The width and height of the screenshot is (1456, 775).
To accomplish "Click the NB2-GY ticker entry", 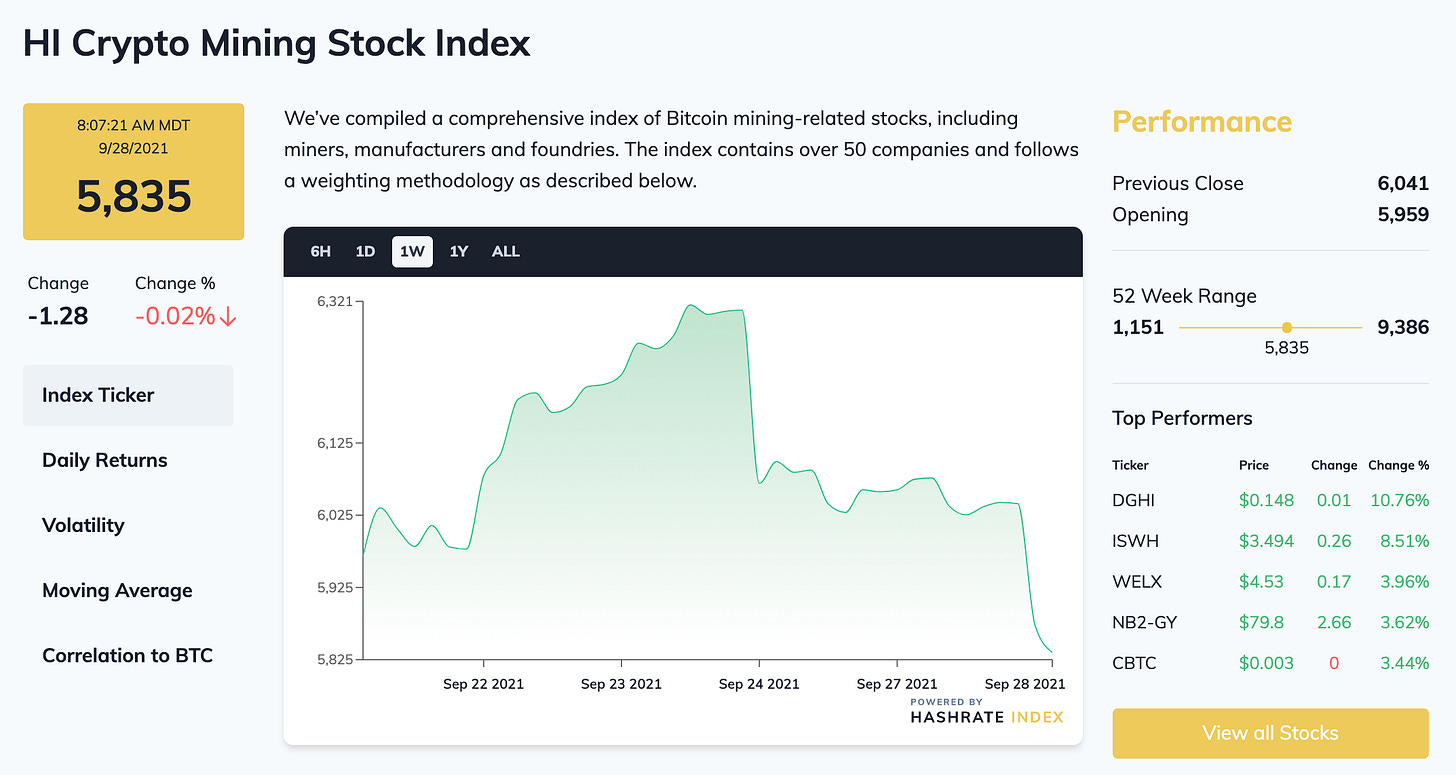I will (x=1144, y=622).
